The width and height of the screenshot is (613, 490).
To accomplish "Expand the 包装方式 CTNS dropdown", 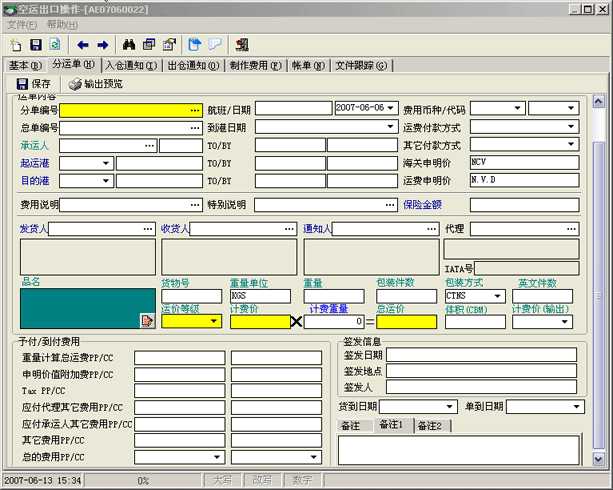I will (498, 296).
